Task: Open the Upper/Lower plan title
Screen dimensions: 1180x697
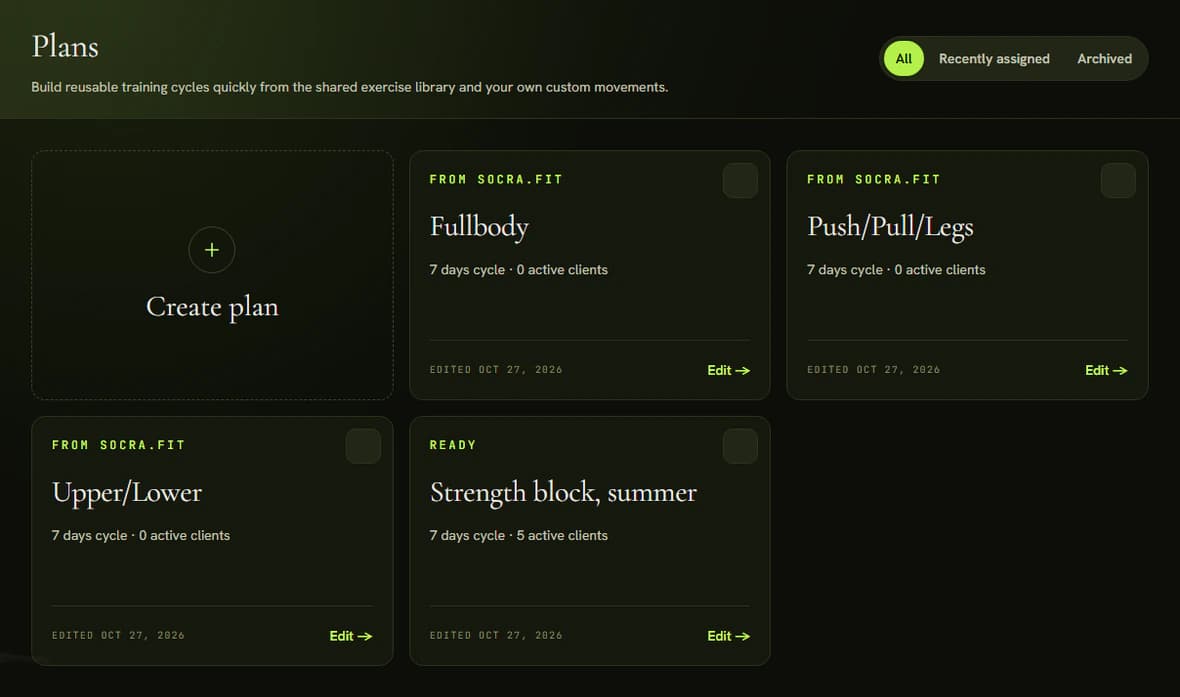Action: pyautogui.click(x=126, y=492)
